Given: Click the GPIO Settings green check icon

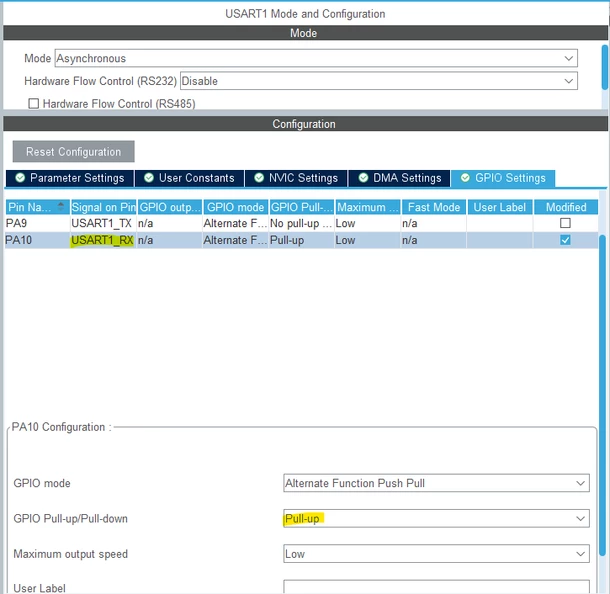Looking at the screenshot, I should 465,178.
